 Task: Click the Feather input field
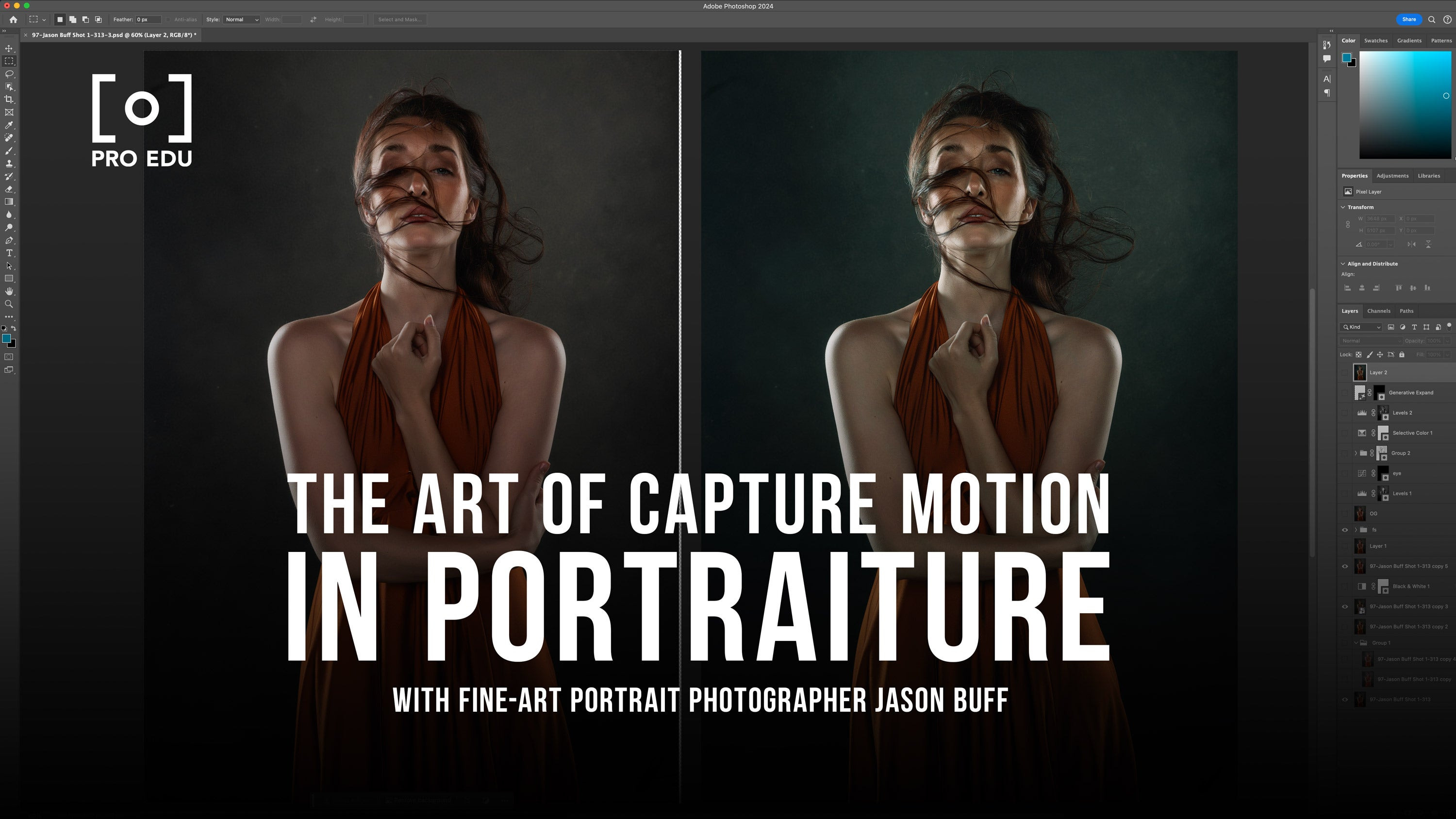pyautogui.click(x=148, y=19)
